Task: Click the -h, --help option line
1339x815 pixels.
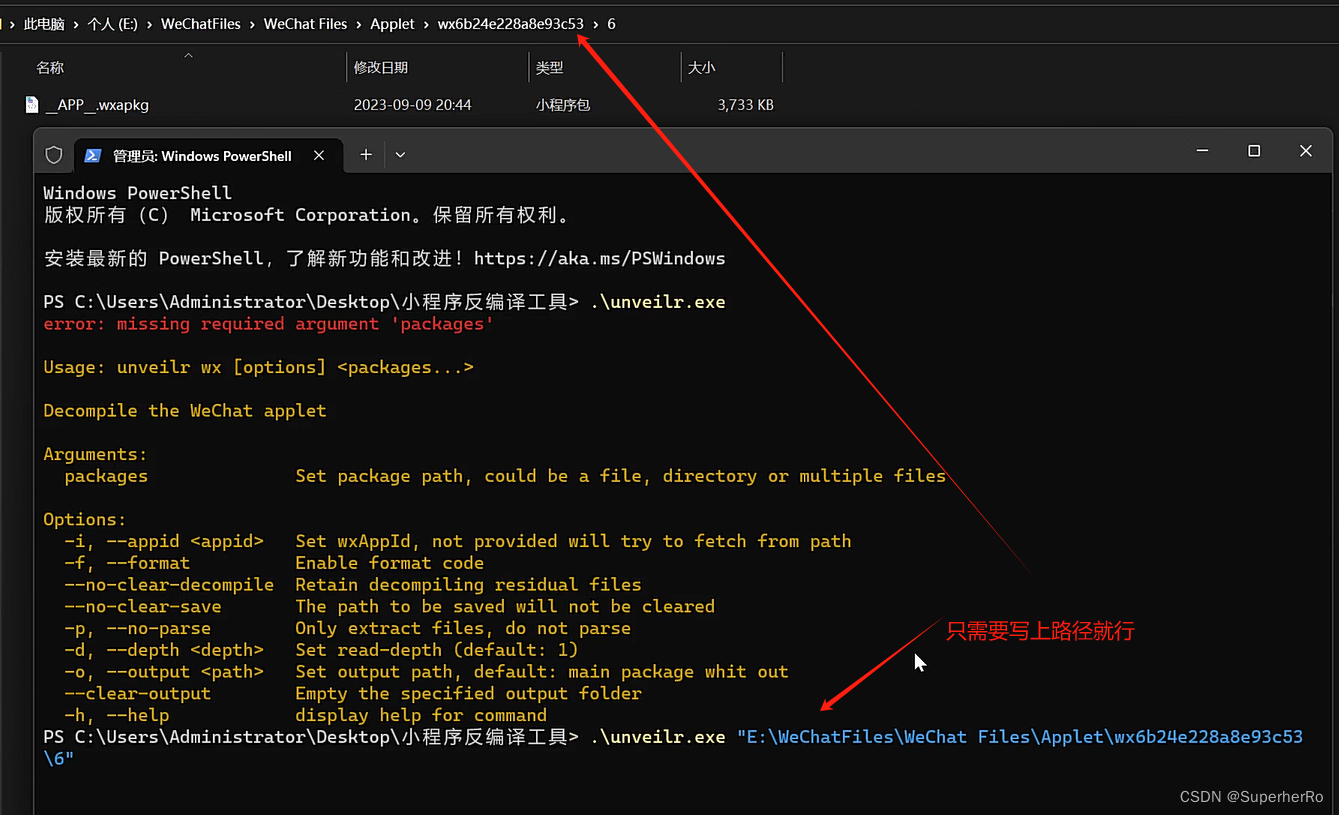Action: pos(305,715)
